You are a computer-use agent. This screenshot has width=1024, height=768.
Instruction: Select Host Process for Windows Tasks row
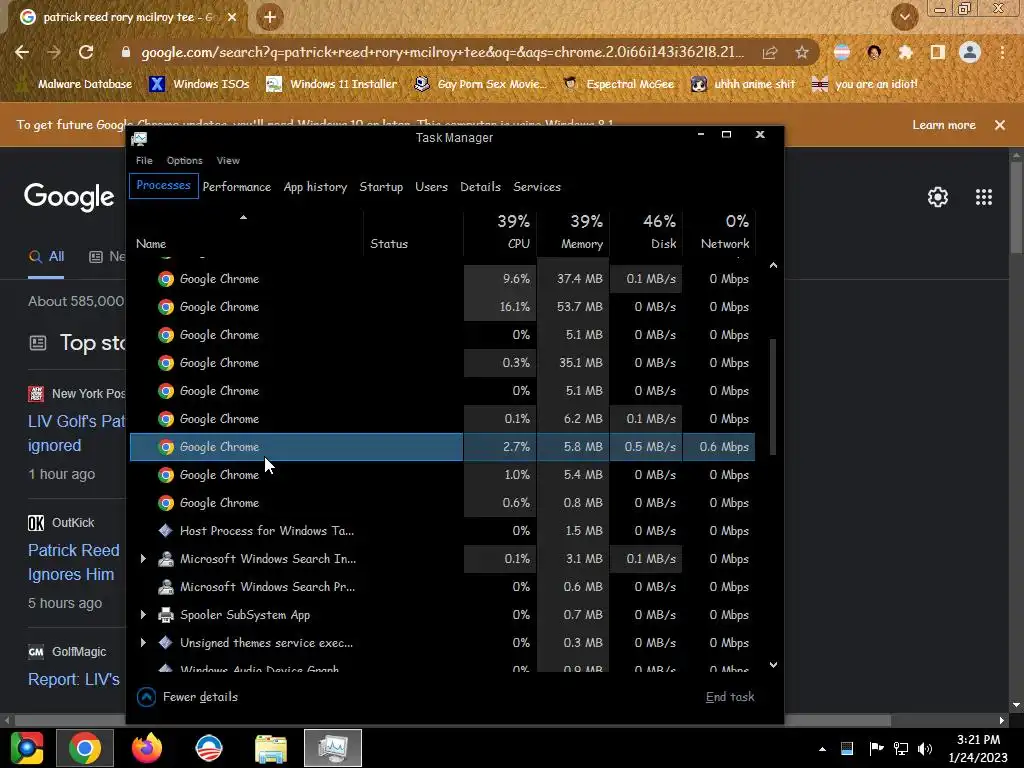[442, 531]
